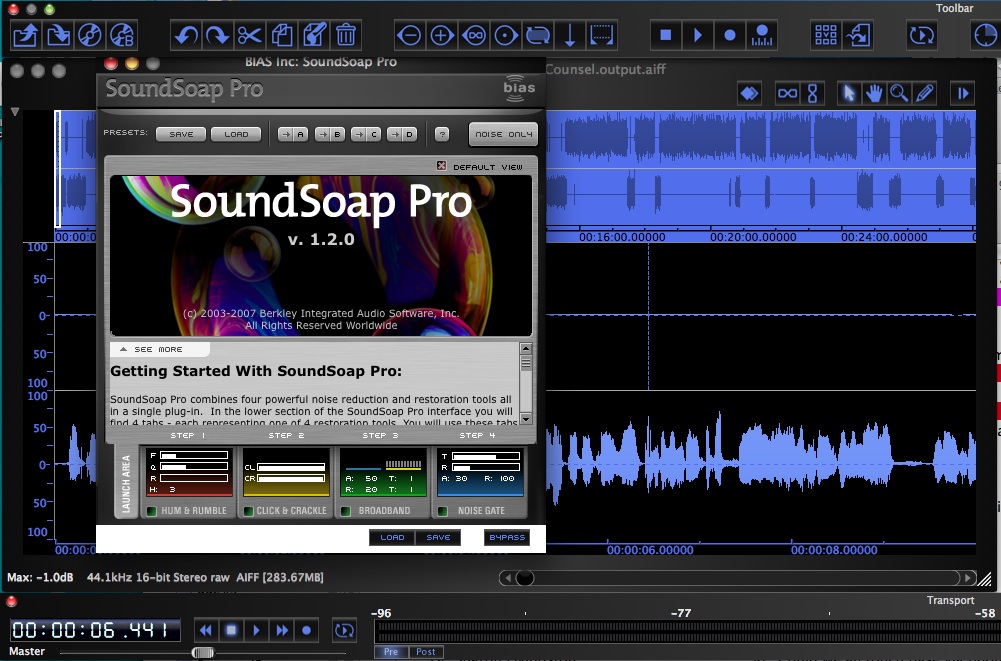This screenshot has height=661, width=1001.
Task: Click the second toolbar icon with downward arrow
Action: pyautogui.click(x=58, y=35)
